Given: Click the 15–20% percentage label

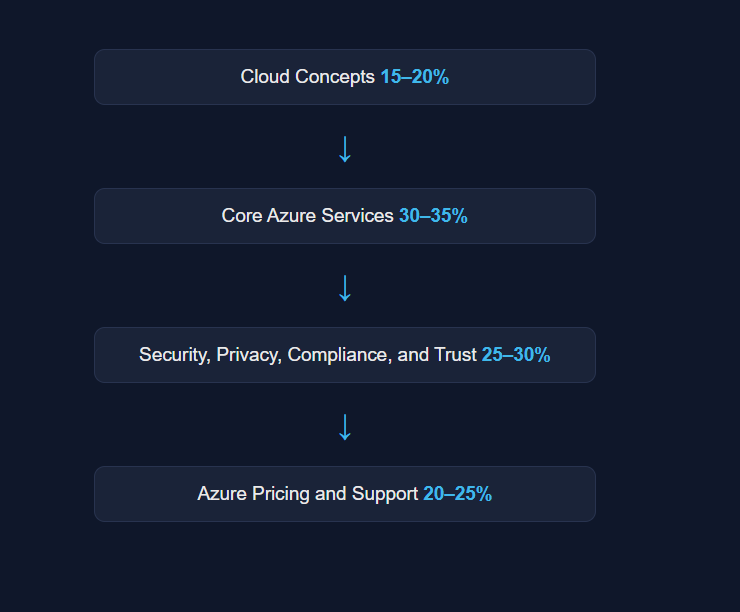Looking at the screenshot, I should [414, 77].
